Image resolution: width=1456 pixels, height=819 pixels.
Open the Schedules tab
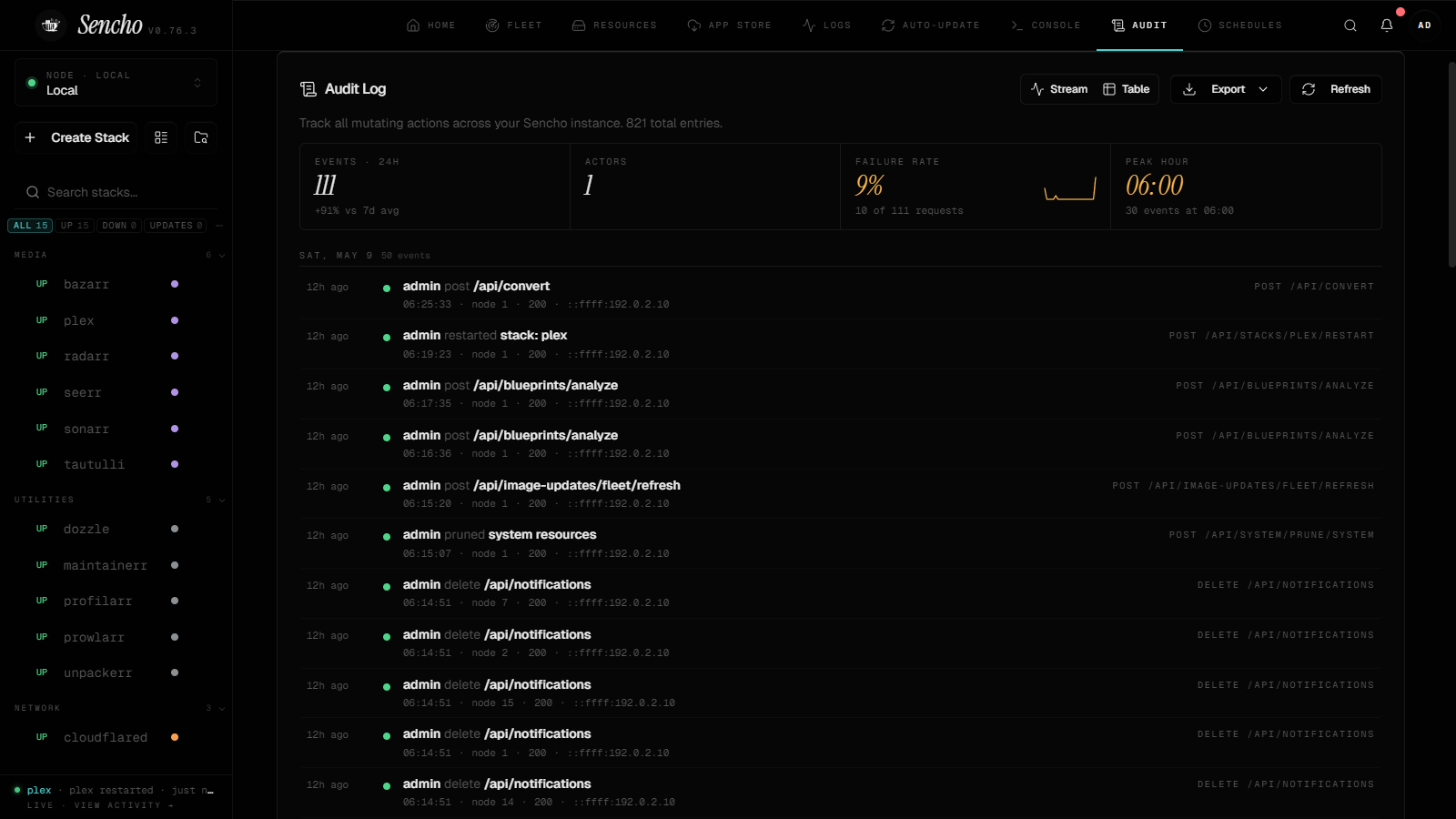click(1239, 25)
